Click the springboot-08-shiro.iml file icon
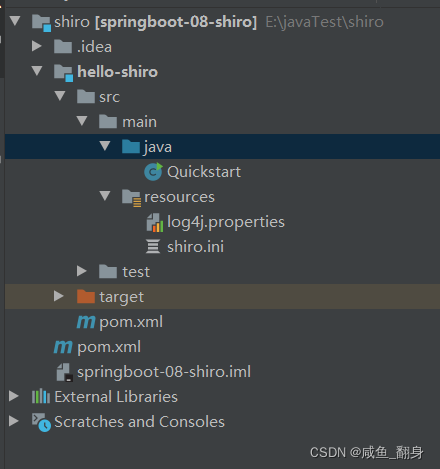The image size is (440, 469). [64, 372]
